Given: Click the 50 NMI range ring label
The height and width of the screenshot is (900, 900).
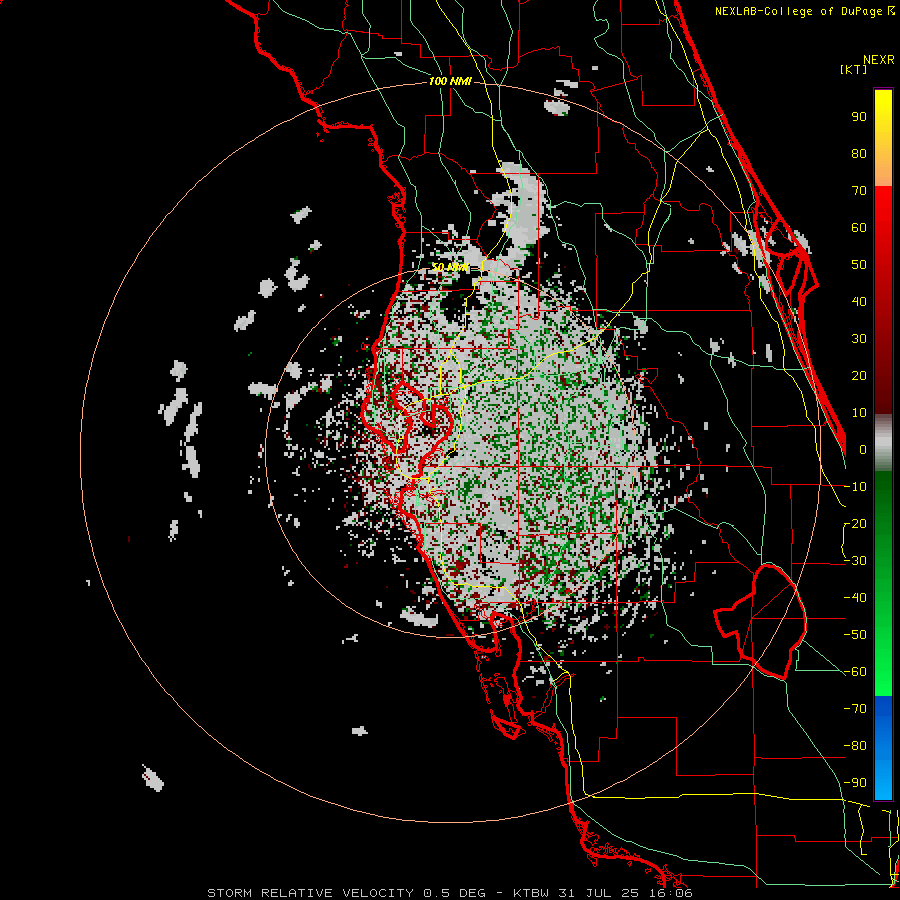Looking at the screenshot, I should point(450,267).
